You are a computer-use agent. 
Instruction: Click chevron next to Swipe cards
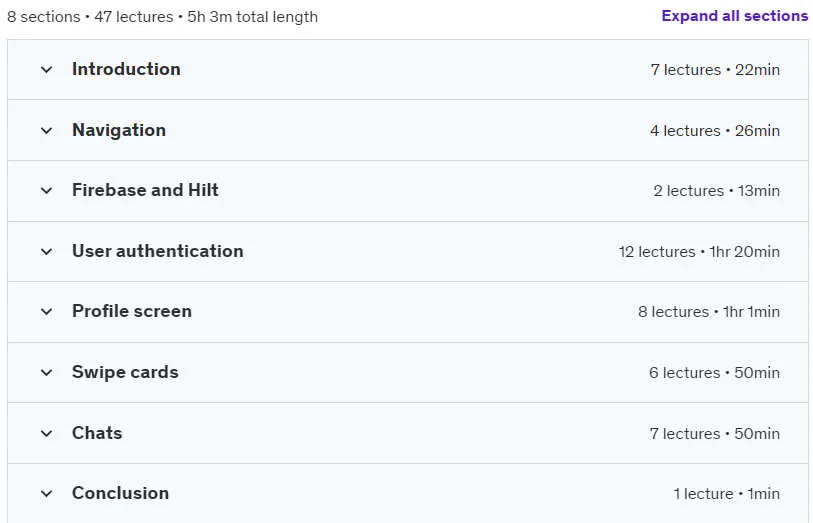point(47,373)
